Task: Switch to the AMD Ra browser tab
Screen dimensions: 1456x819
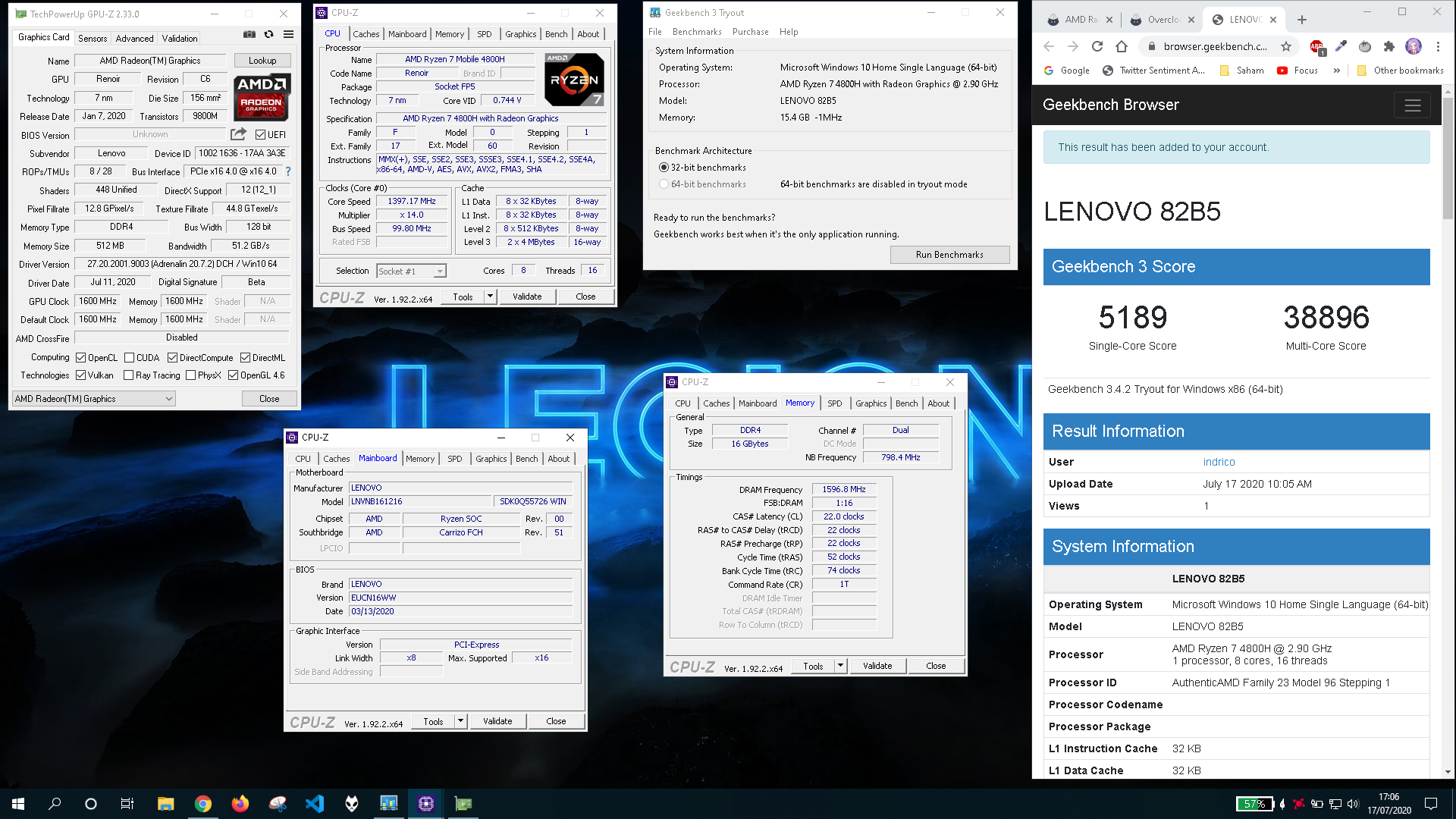Action: [x=1080, y=20]
